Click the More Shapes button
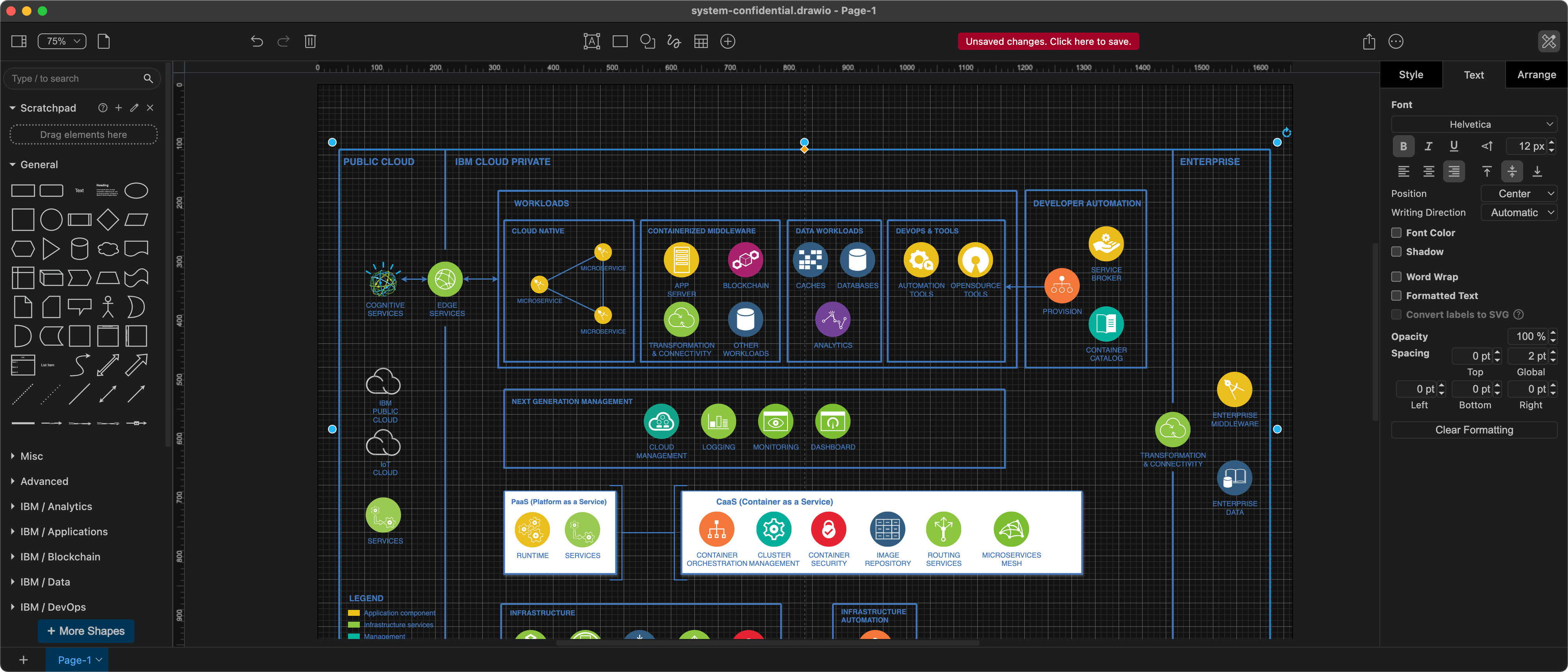 (x=85, y=631)
